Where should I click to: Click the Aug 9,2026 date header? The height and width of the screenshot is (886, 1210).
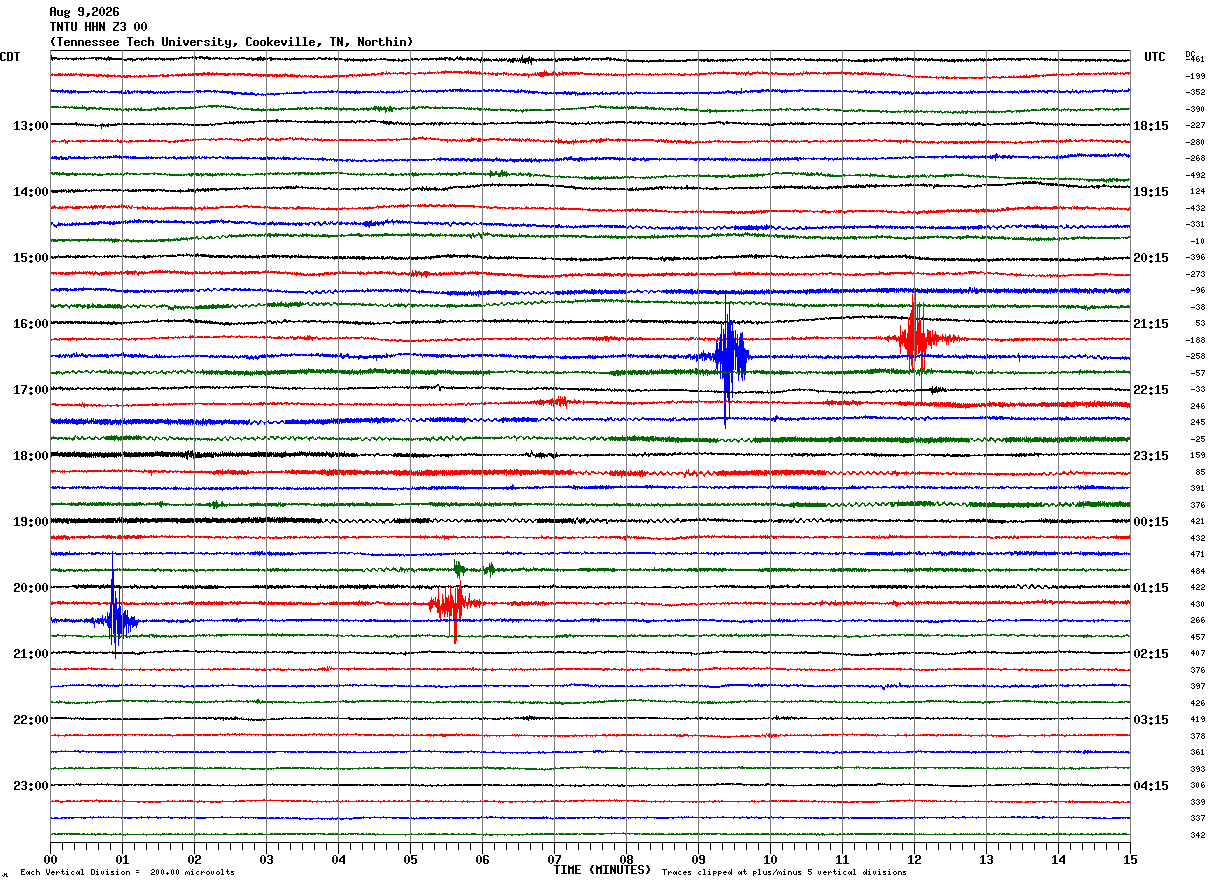[x=84, y=12]
